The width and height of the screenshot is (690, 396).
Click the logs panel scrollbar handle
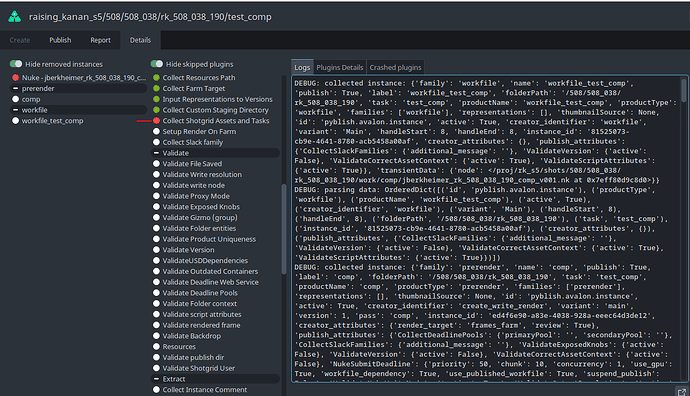point(683,90)
